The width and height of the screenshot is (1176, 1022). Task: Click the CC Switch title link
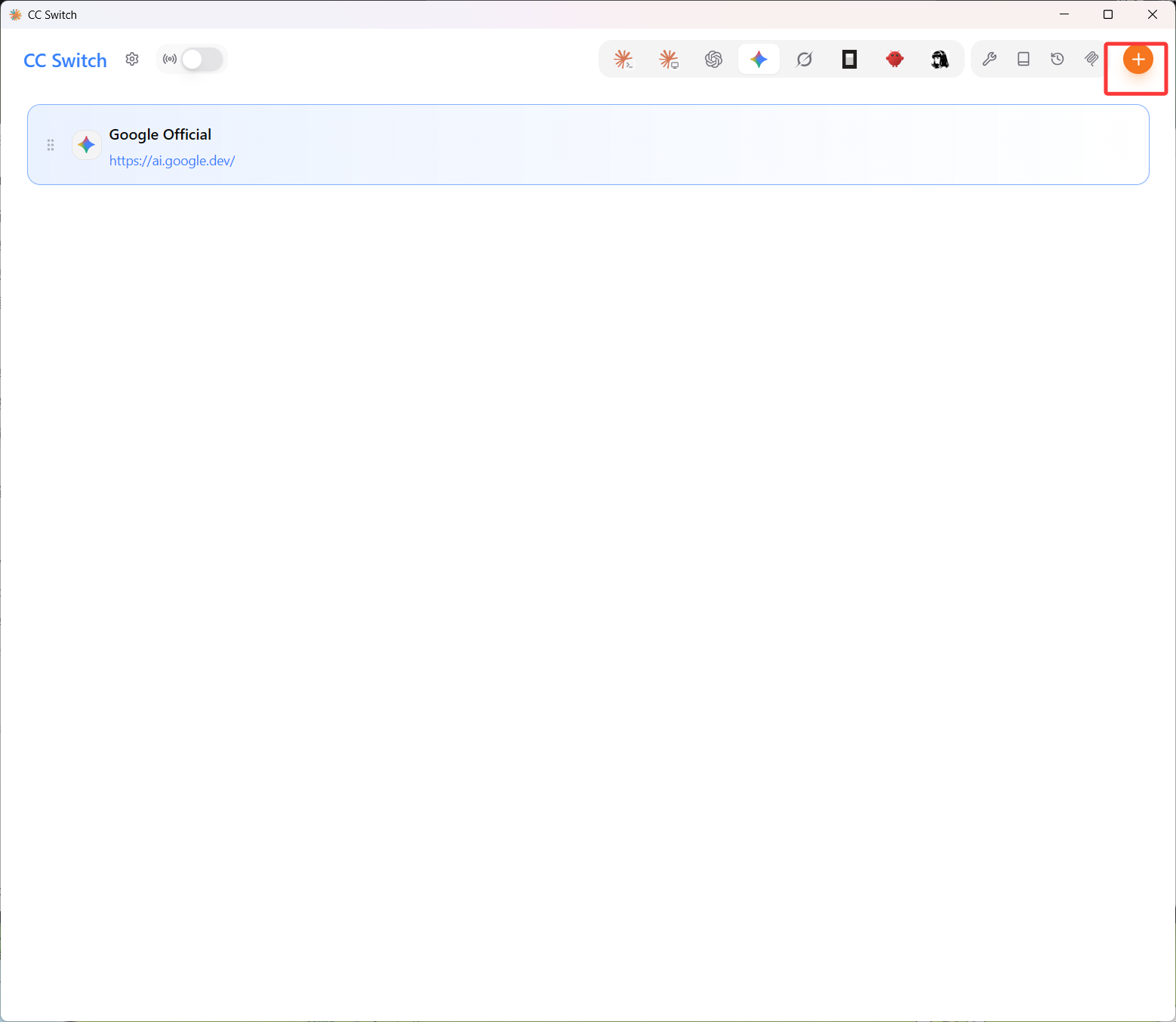(65, 60)
